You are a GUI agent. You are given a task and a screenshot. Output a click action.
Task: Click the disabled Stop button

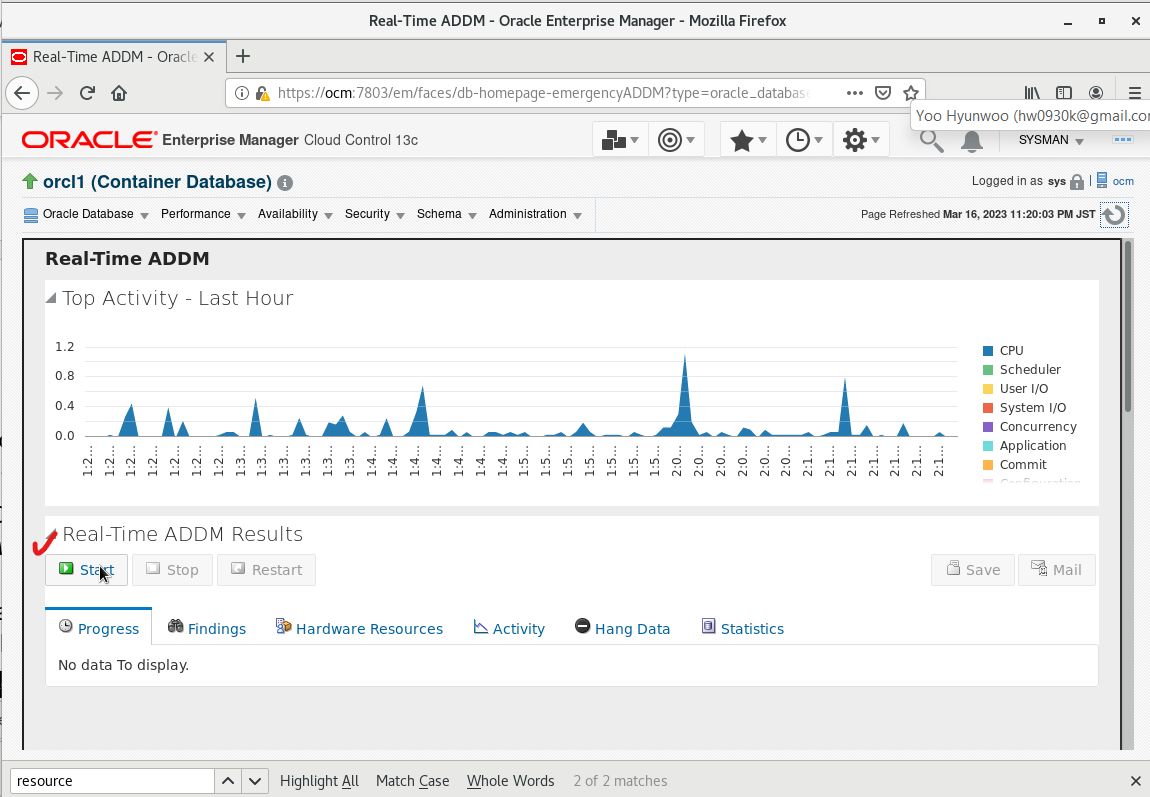click(172, 570)
